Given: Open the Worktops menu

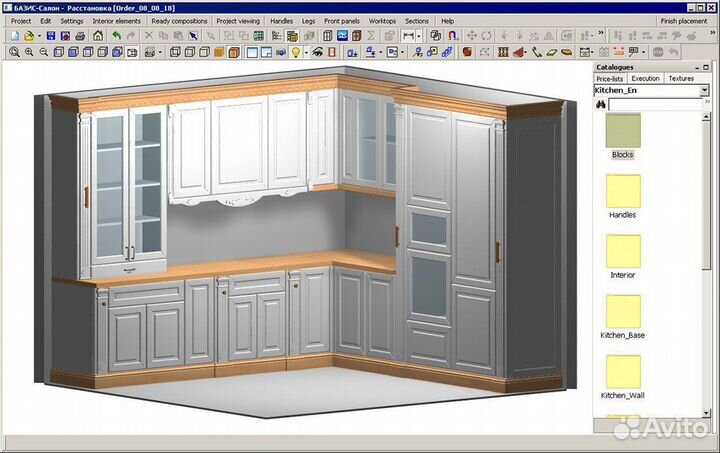Looking at the screenshot, I should (x=382, y=20).
